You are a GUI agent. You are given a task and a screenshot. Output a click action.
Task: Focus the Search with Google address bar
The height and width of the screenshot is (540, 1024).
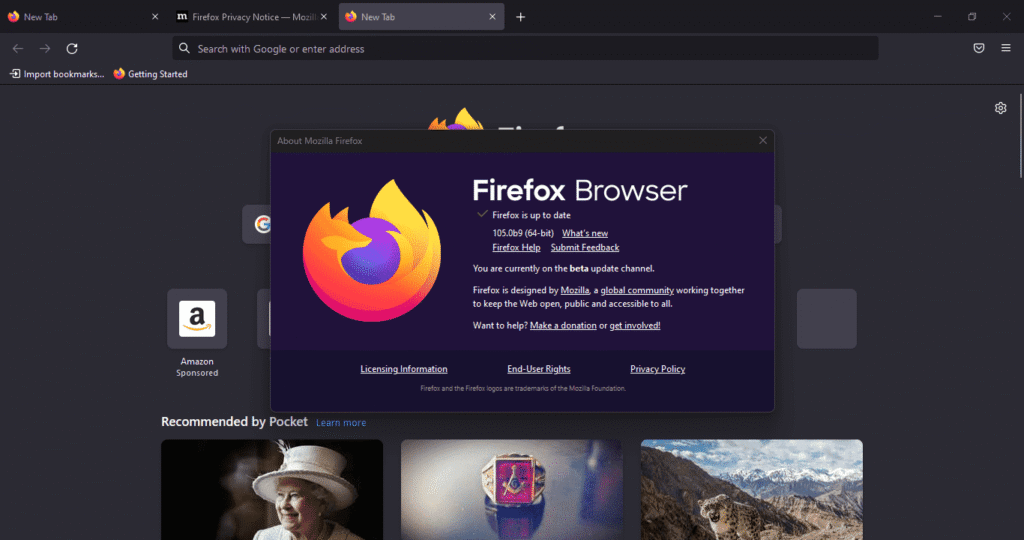[525, 48]
